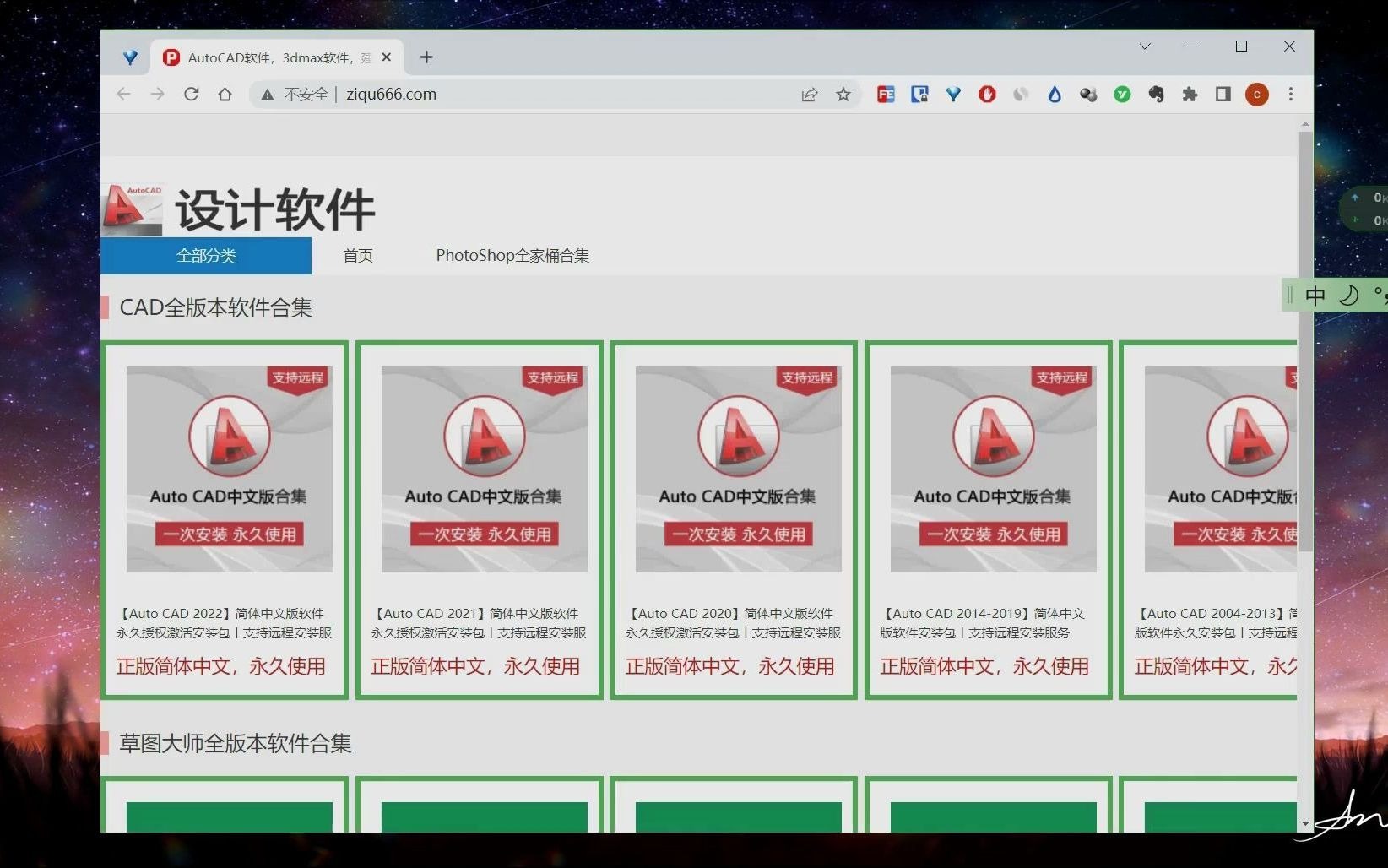
Task: Open the blue V-shaped extension in toolbar
Action: coord(953,95)
